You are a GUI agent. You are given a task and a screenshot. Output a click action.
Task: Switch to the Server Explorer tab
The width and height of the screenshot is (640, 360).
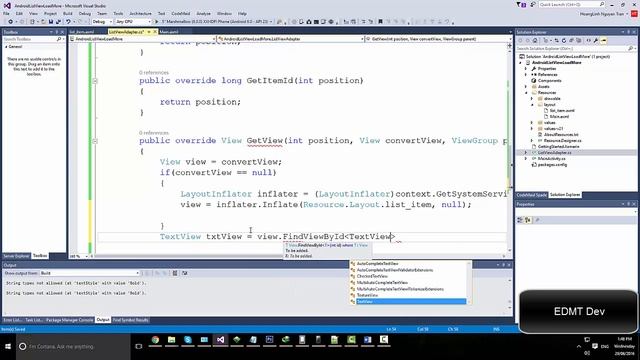coord(16,256)
